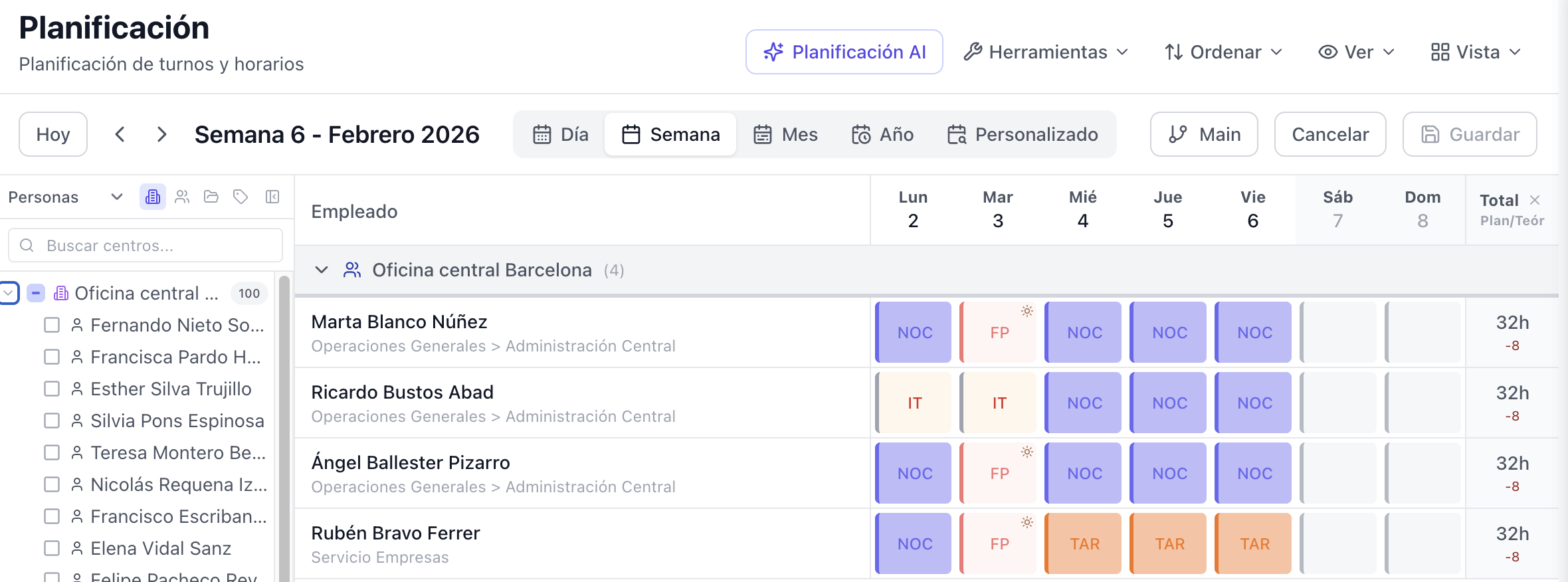This screenshot has height=582, width=1568.
Task: Collapse the Oficina central Barcelona group
Action: click(322, 270)
